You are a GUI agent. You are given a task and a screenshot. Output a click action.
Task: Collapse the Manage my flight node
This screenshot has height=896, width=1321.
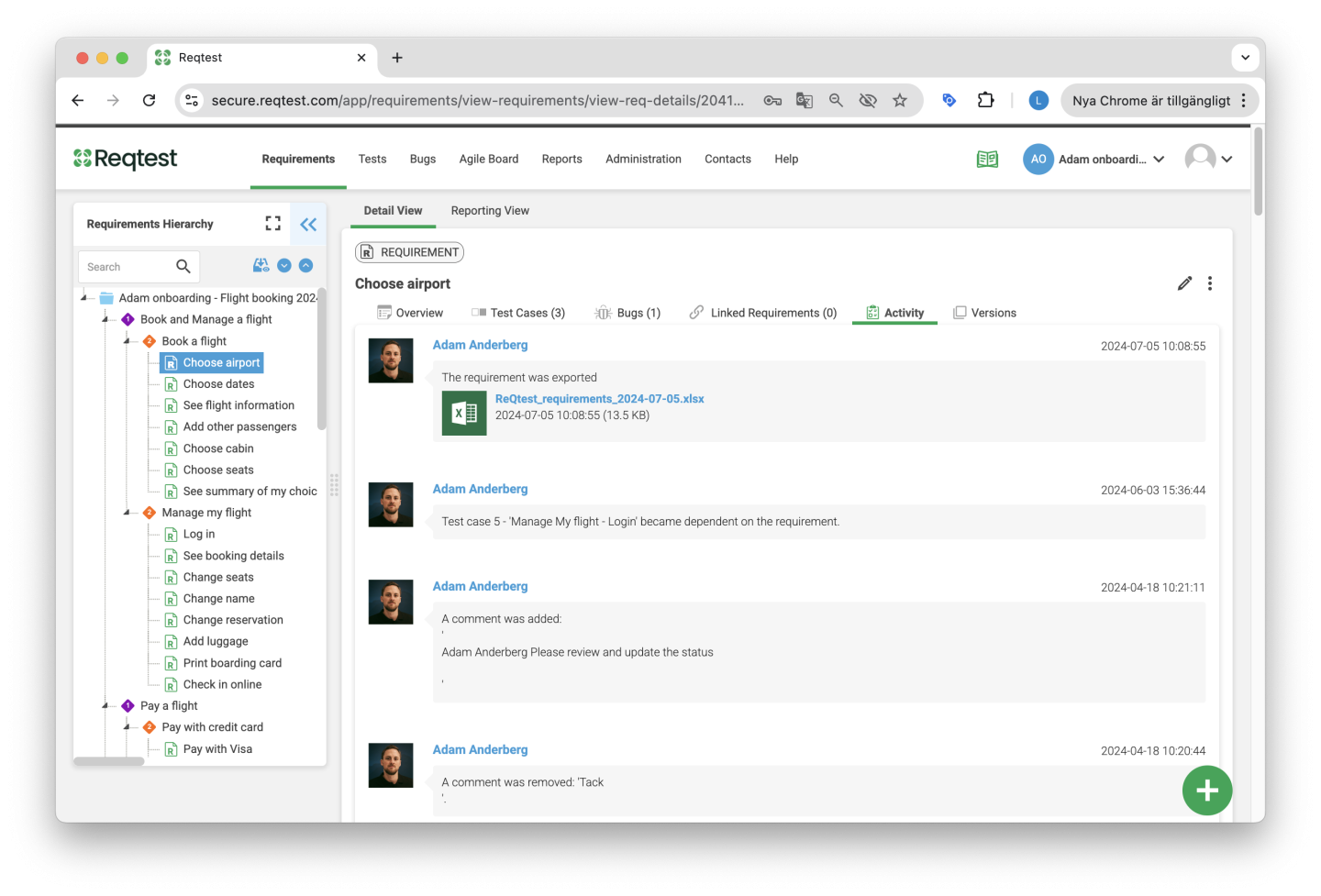tap(127, 513)
